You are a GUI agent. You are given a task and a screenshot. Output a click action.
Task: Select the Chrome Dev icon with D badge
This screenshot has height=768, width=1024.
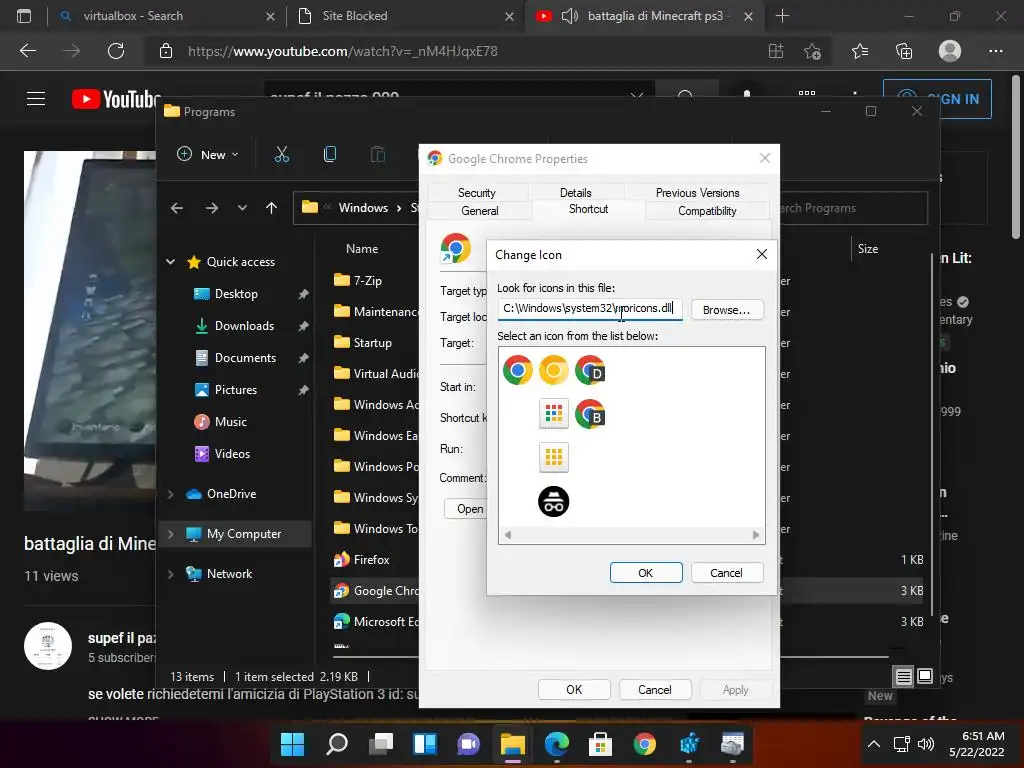point(590,370)
